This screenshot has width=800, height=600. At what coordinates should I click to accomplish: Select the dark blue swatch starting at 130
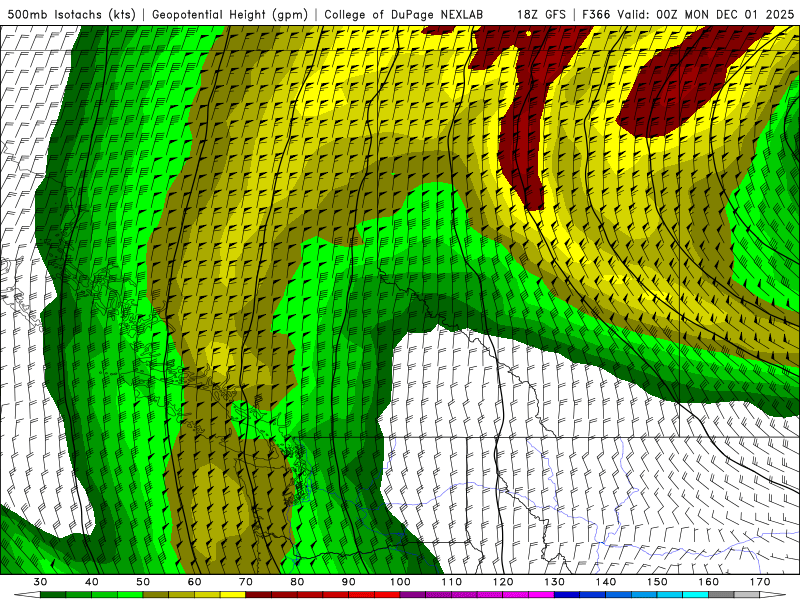pyautogui.click(x=567, y=594)
